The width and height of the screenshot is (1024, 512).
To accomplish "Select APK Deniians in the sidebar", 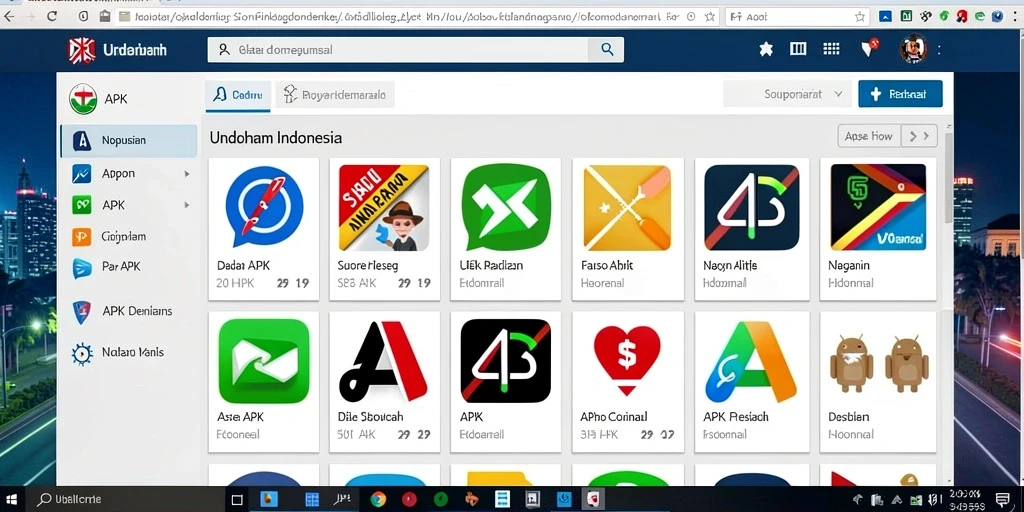I will pos(129,312).
